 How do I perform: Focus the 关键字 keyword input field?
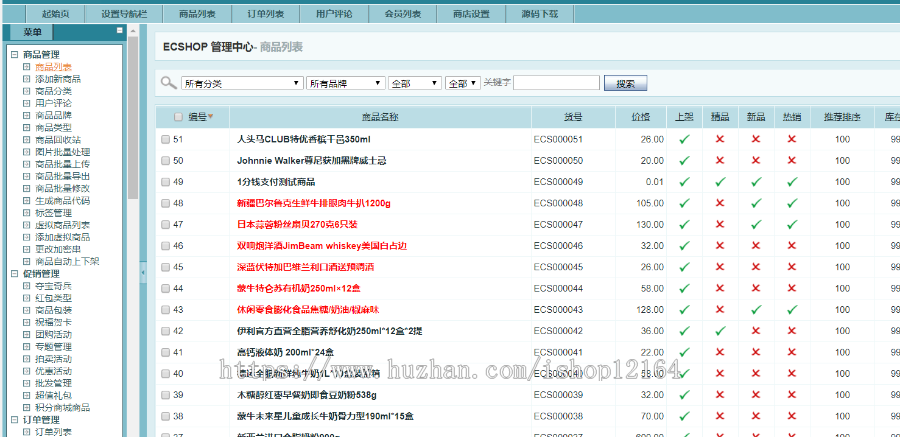[556, 83]
